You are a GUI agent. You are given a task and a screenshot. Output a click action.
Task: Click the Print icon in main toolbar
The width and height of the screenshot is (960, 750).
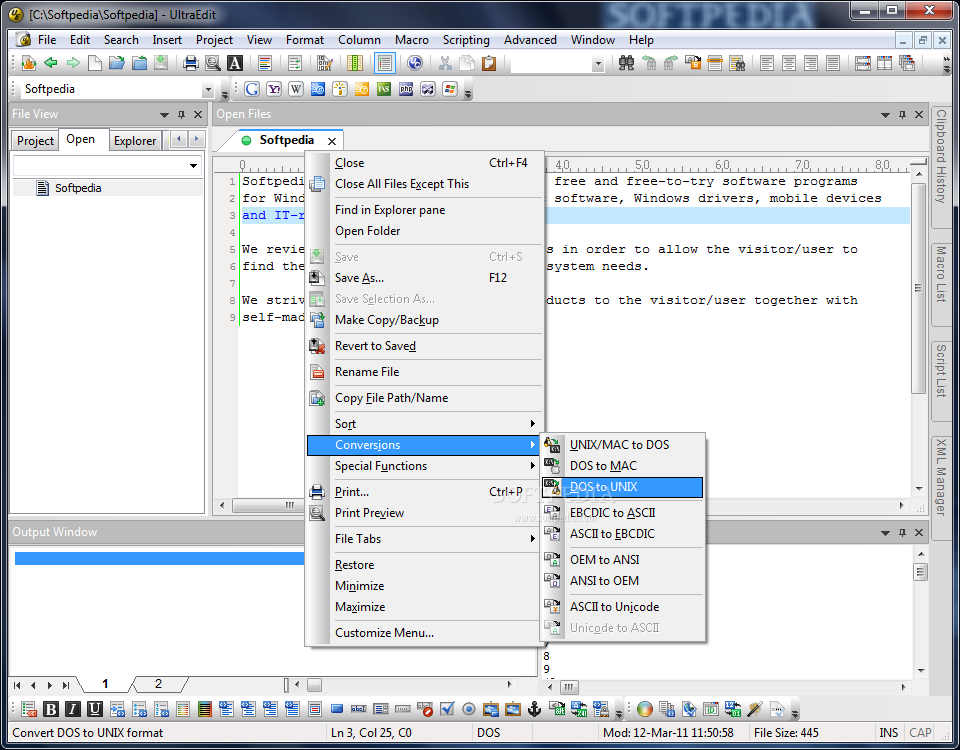click(x=190, y=62)
